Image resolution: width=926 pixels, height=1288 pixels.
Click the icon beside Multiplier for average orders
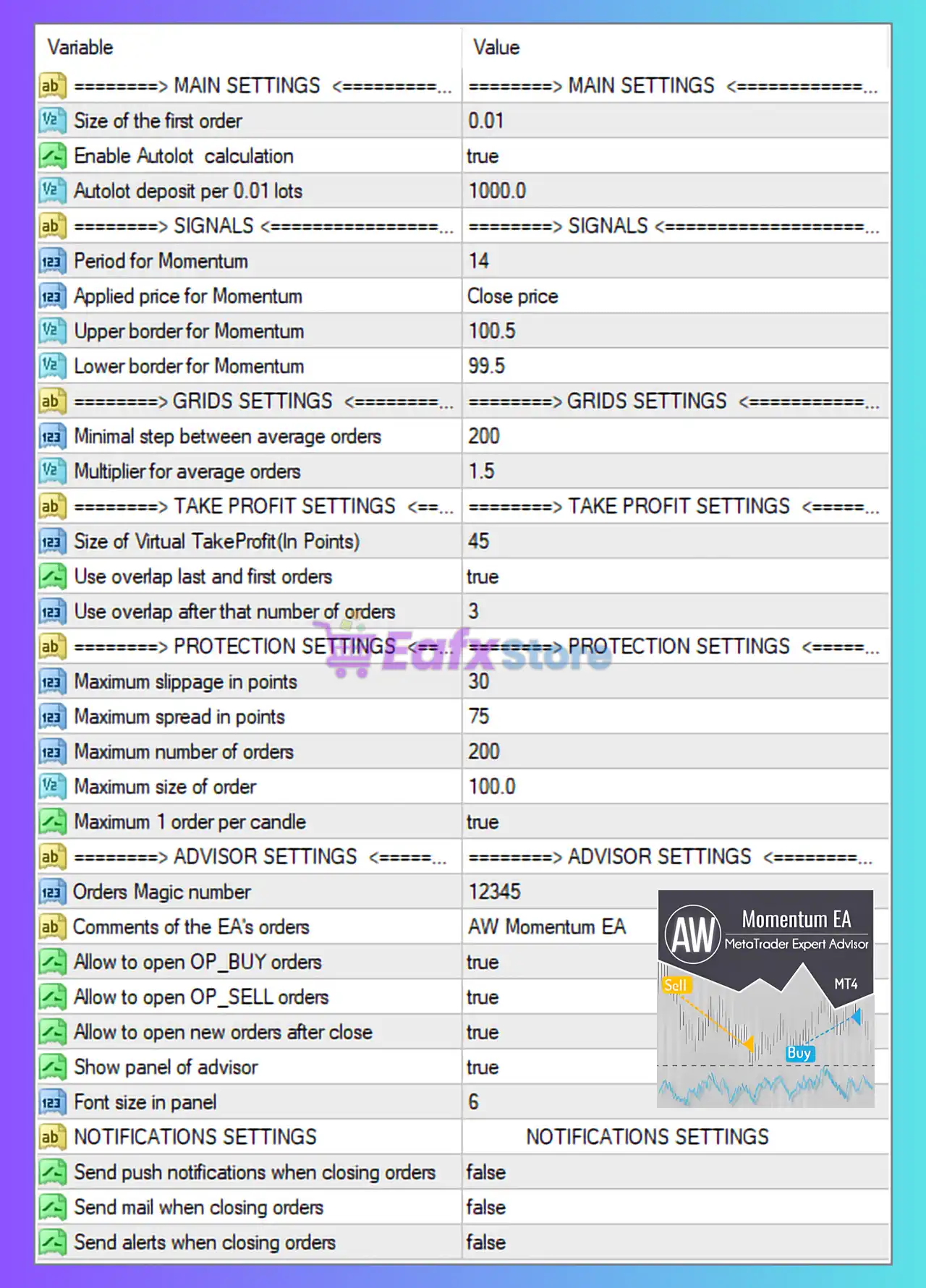(52, 472)
